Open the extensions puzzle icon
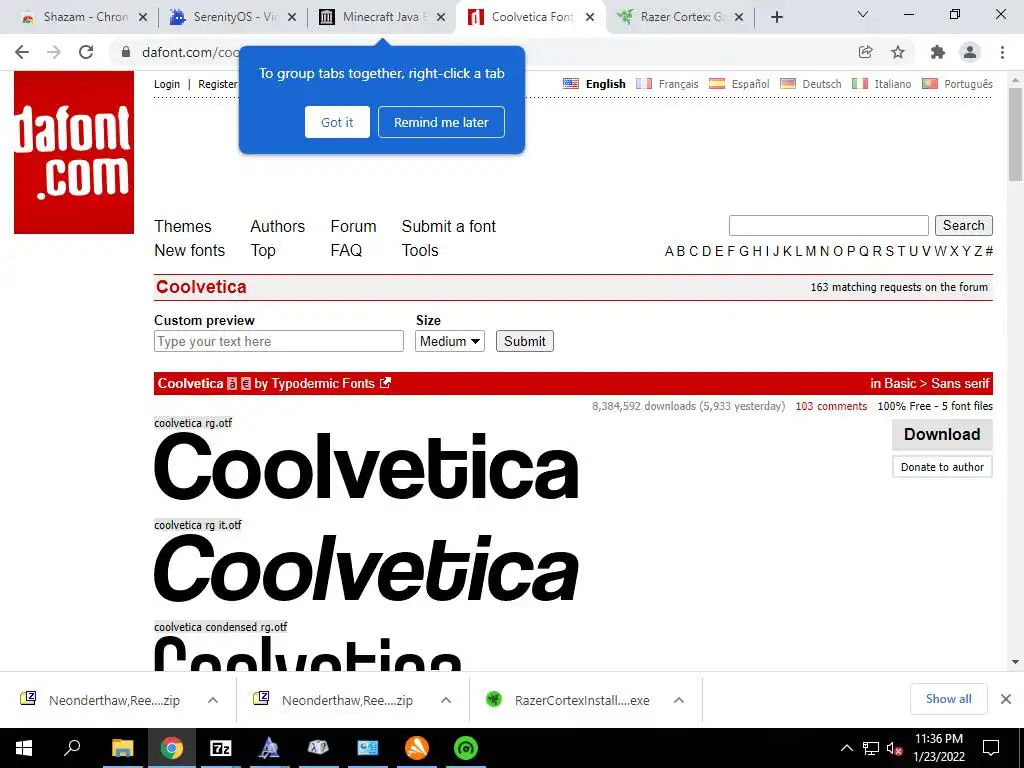Viewport: 1024px width, 768px height. (x=938, y=52)
